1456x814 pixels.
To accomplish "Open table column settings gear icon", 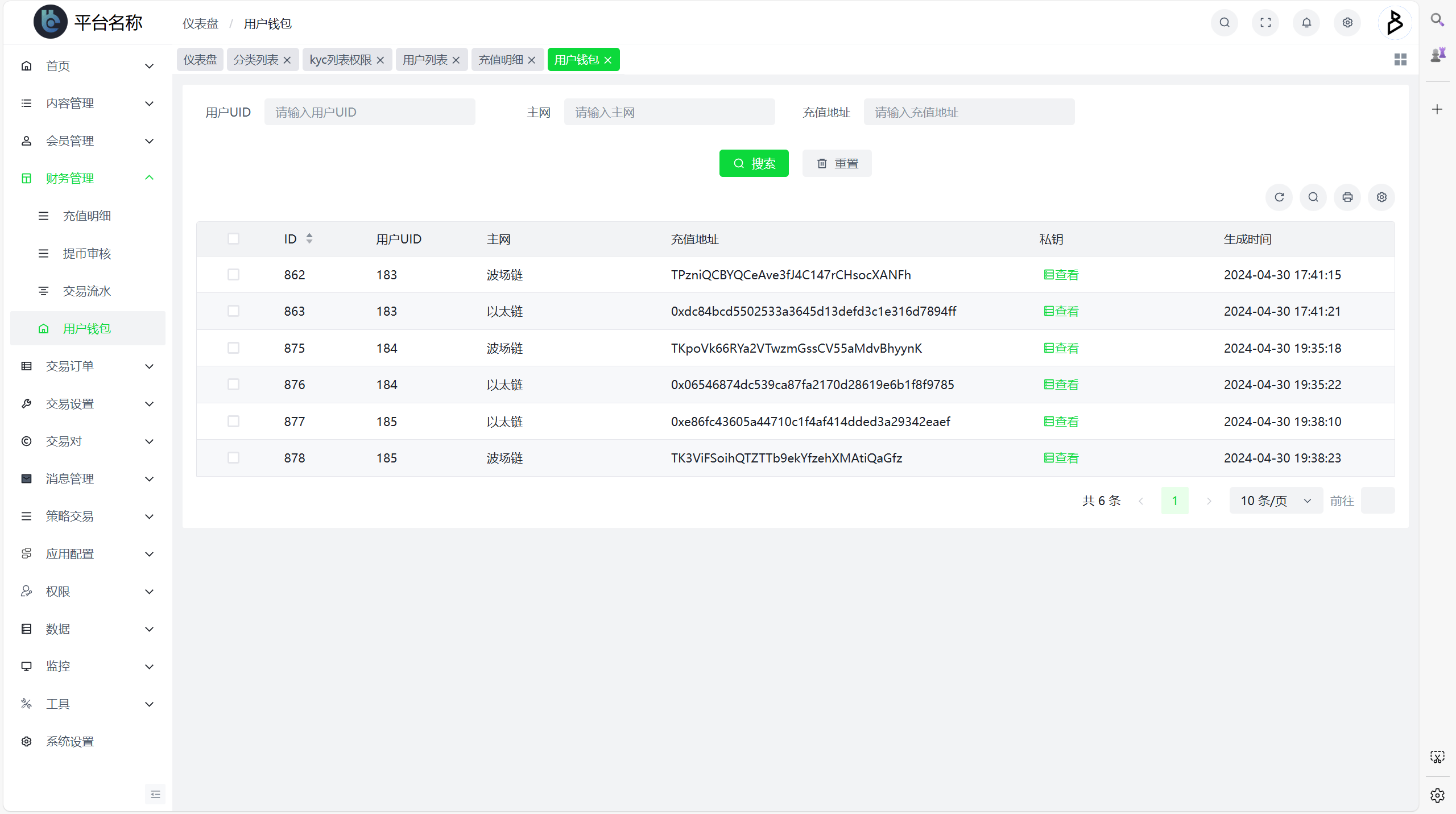I will click(1381, 197).
